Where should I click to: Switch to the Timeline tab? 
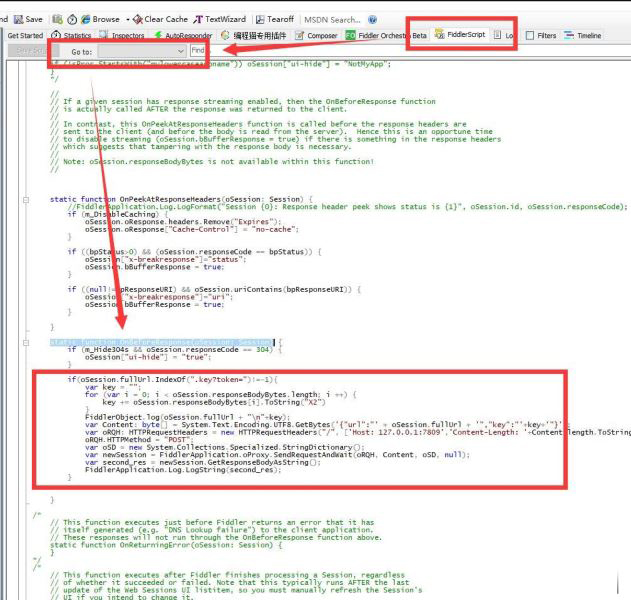coord(582,35)
